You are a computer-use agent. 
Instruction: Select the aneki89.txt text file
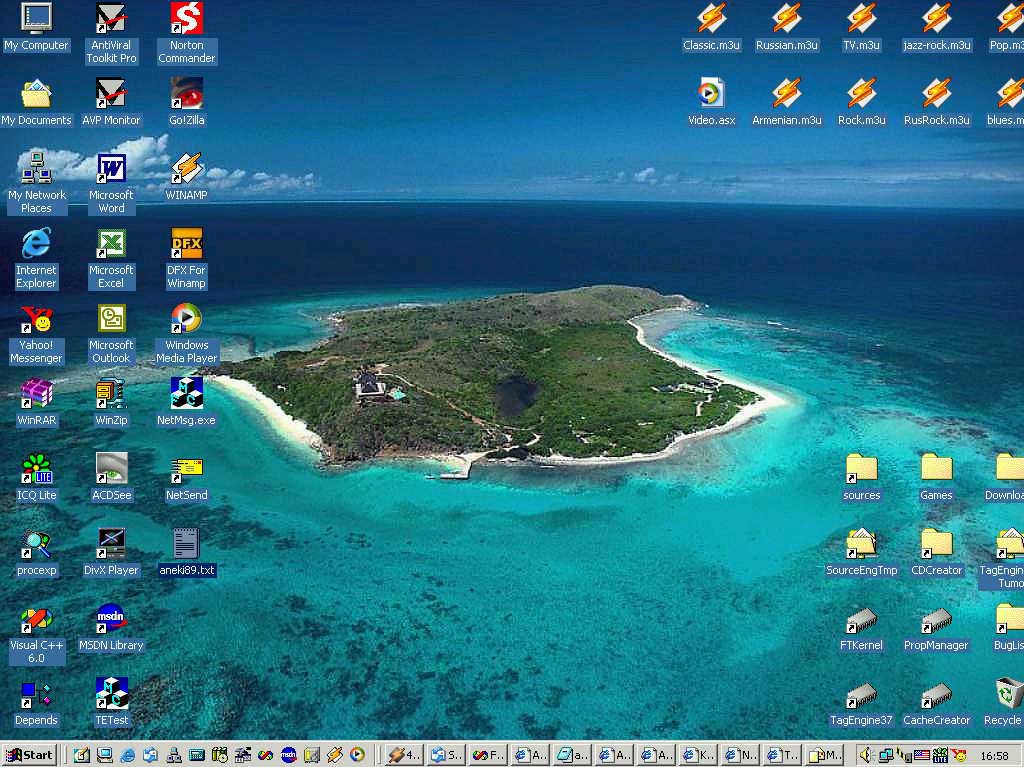pyautogui.click(x=186, y=544)
